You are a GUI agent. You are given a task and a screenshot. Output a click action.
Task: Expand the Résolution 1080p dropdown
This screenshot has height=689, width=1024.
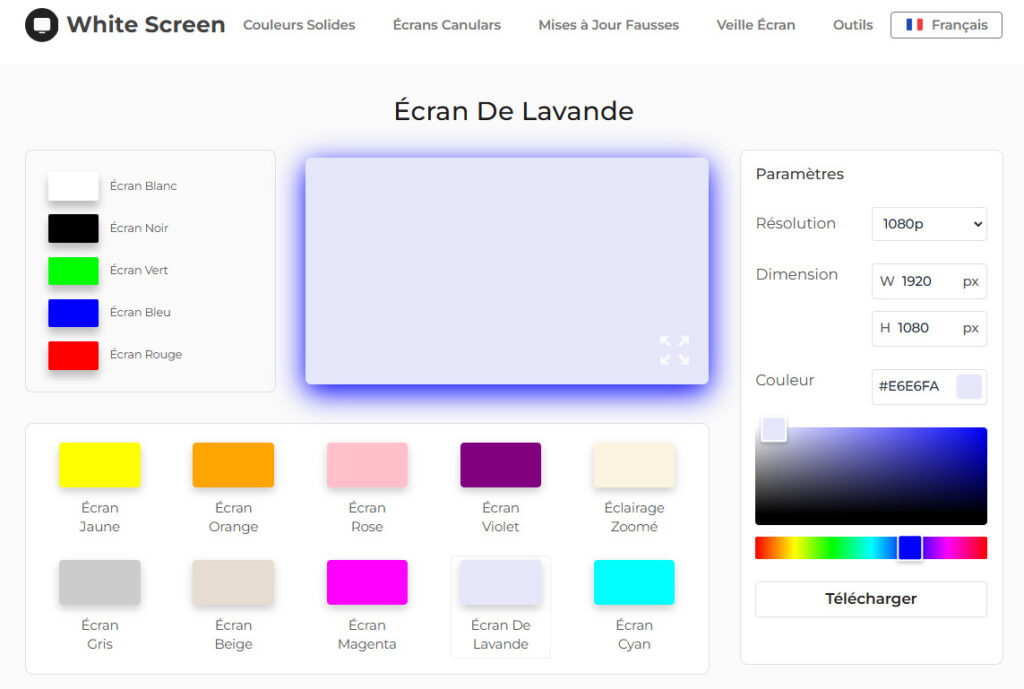tap(928, 224)
